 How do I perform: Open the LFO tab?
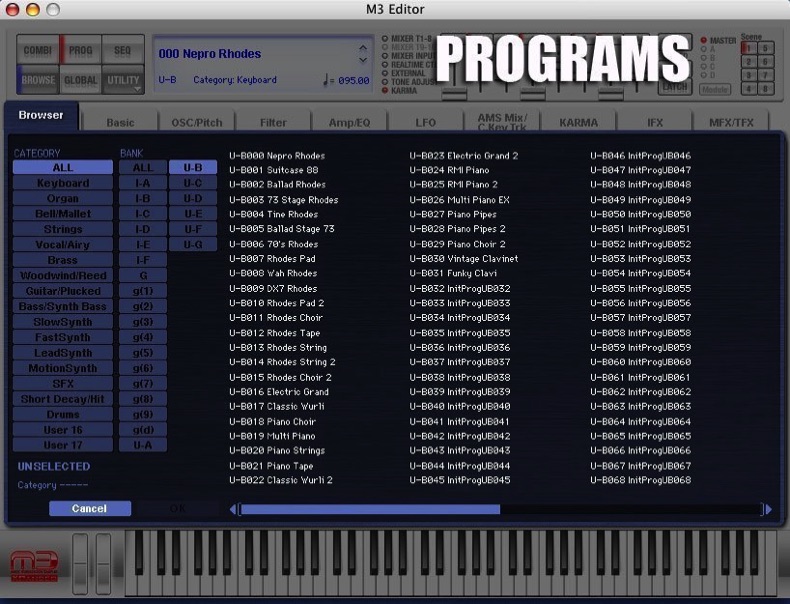point(426,122)
